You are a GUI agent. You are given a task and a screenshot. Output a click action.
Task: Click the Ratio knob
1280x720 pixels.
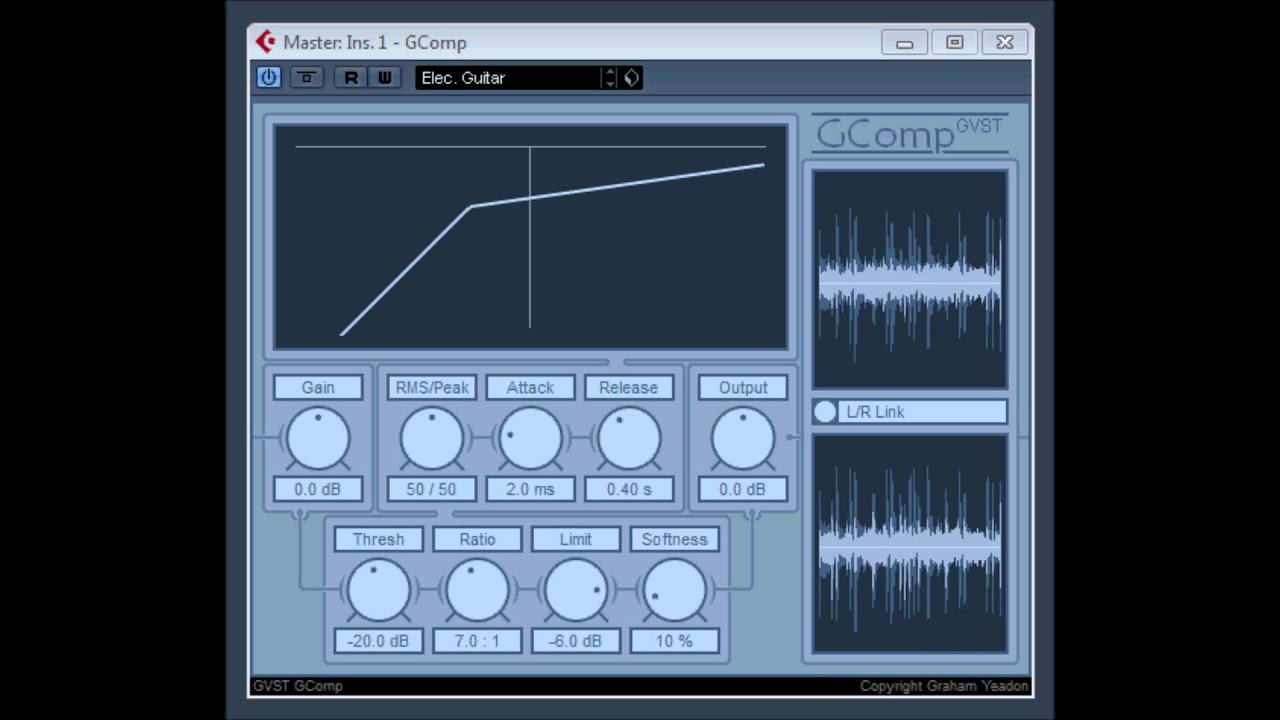coord(477,590)
